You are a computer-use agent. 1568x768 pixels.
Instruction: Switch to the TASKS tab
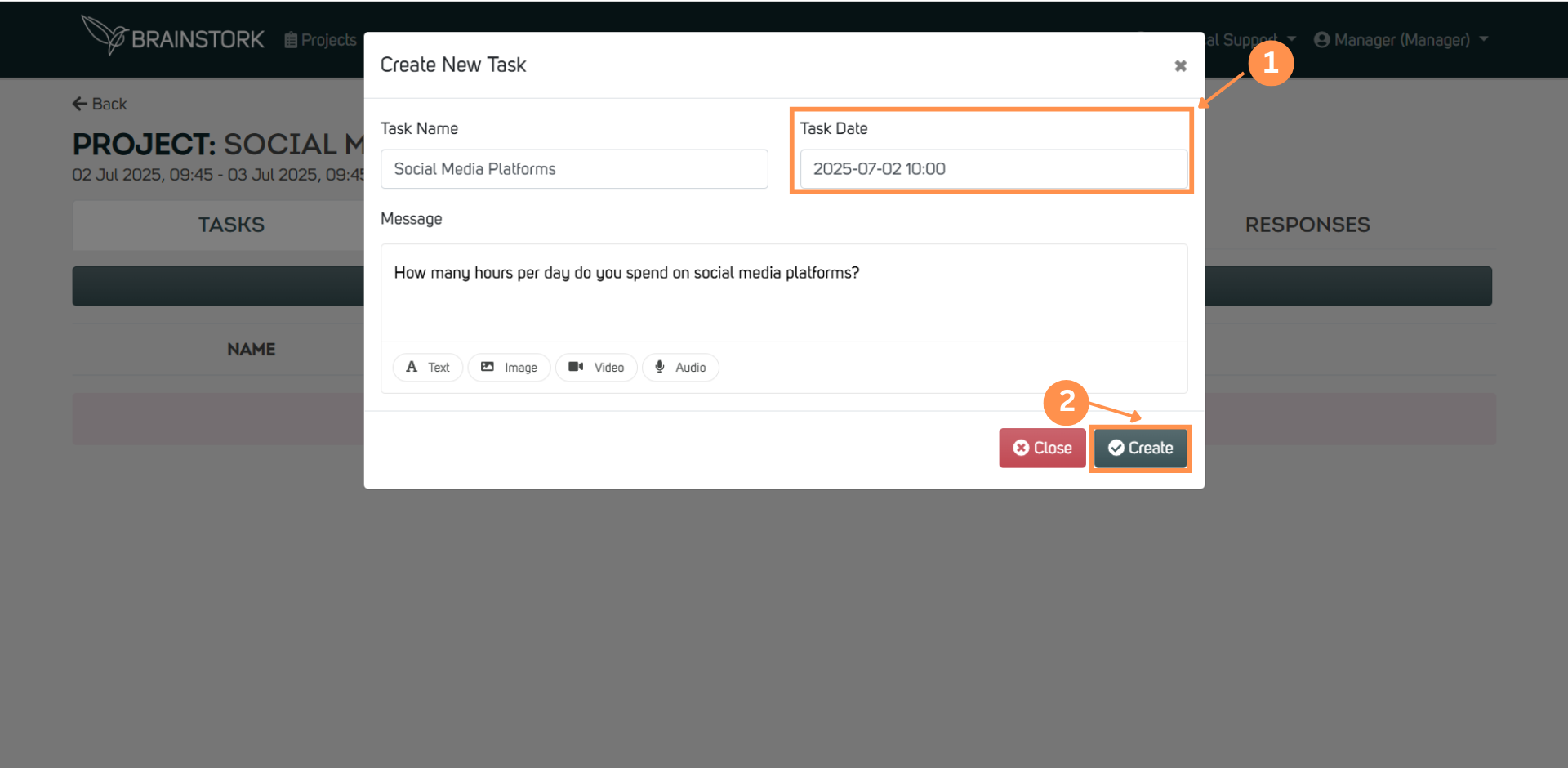coord(231,225)
